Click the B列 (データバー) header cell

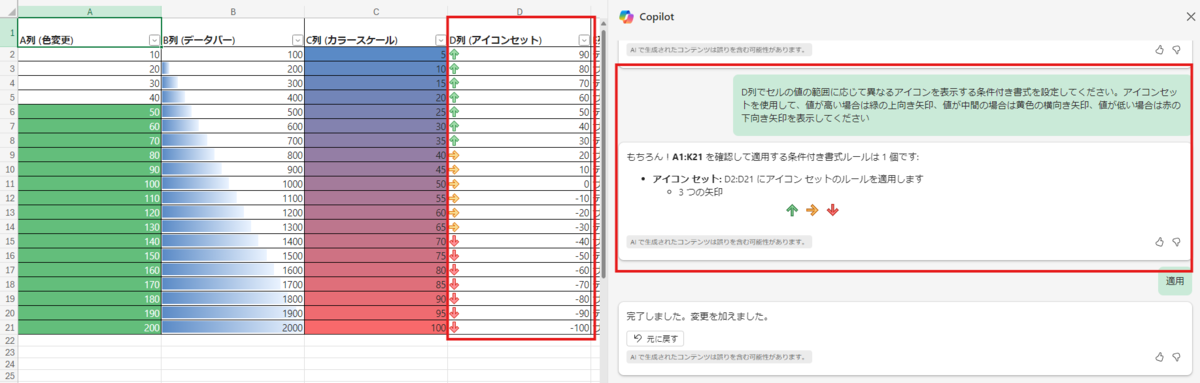coord(233,32)
